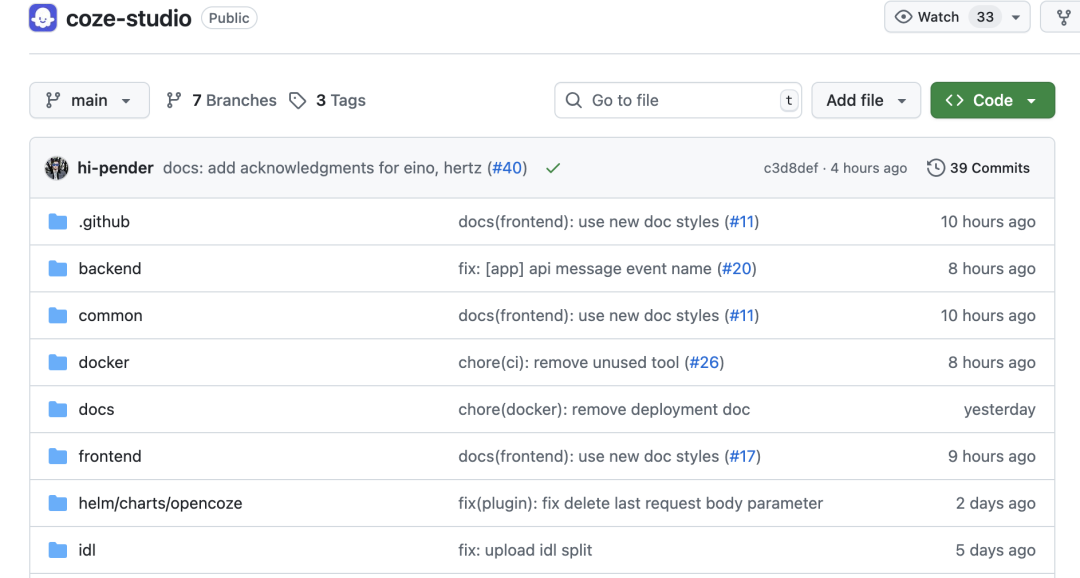Click the Go to file search field
The height and width of the screenshot is (578, 1080).
point(678,100)
